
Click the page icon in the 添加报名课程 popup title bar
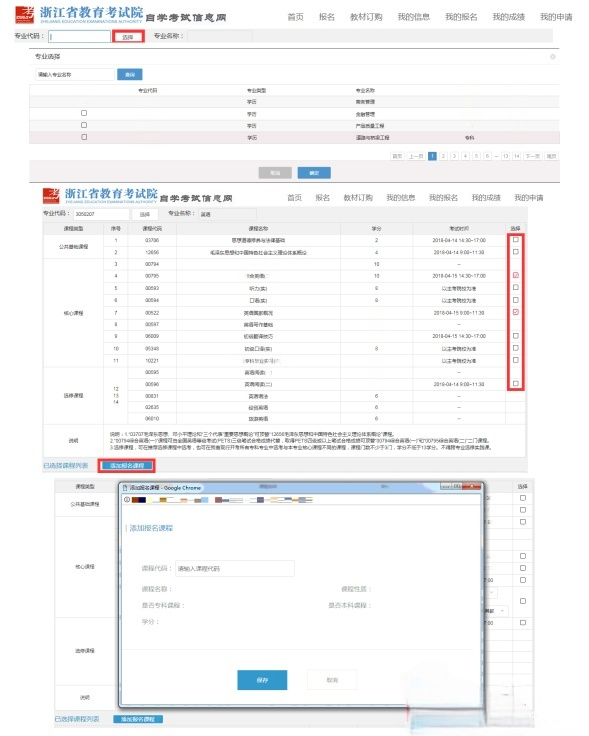coord(125,488)
